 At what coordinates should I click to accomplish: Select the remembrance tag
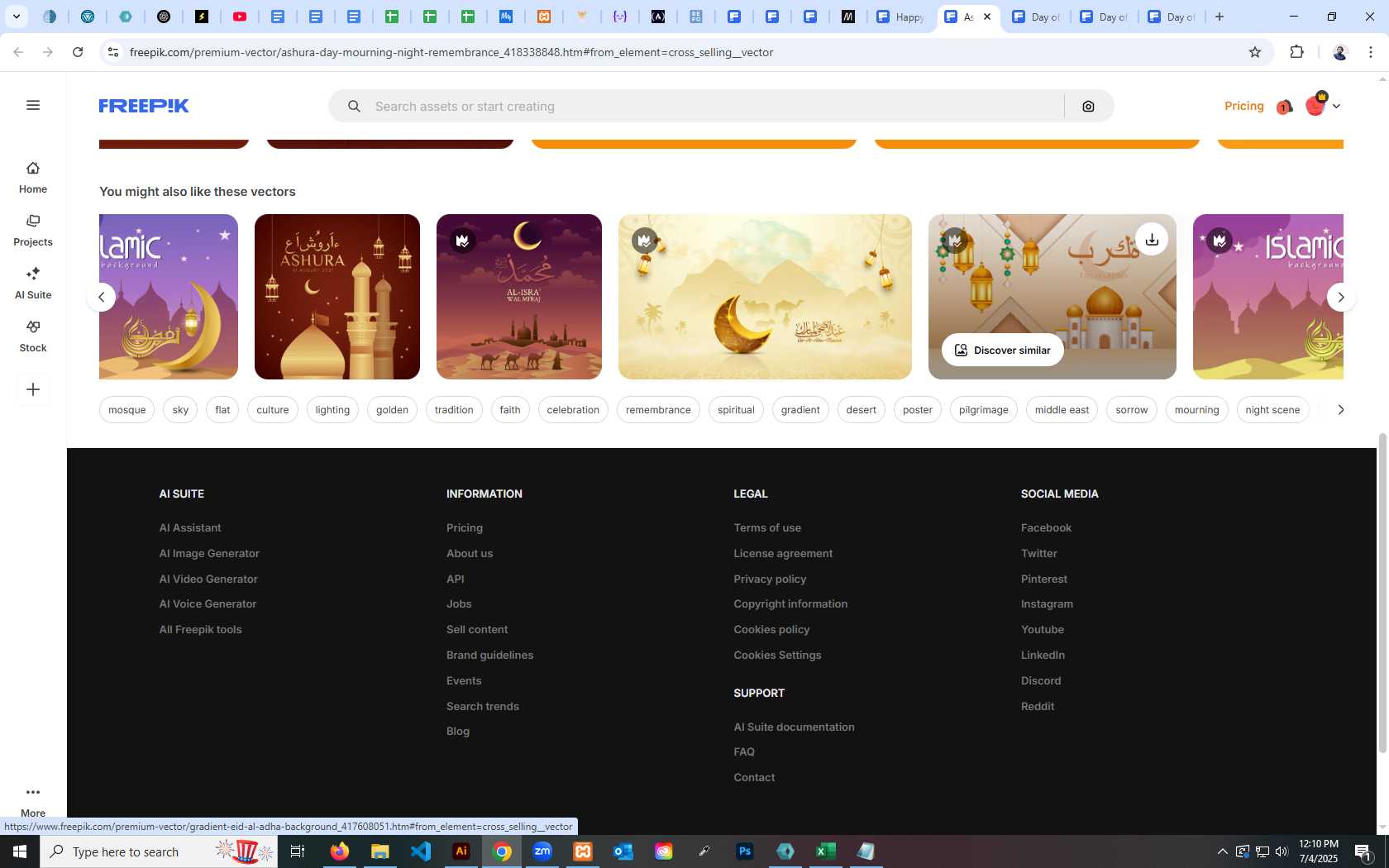(658, 409)
